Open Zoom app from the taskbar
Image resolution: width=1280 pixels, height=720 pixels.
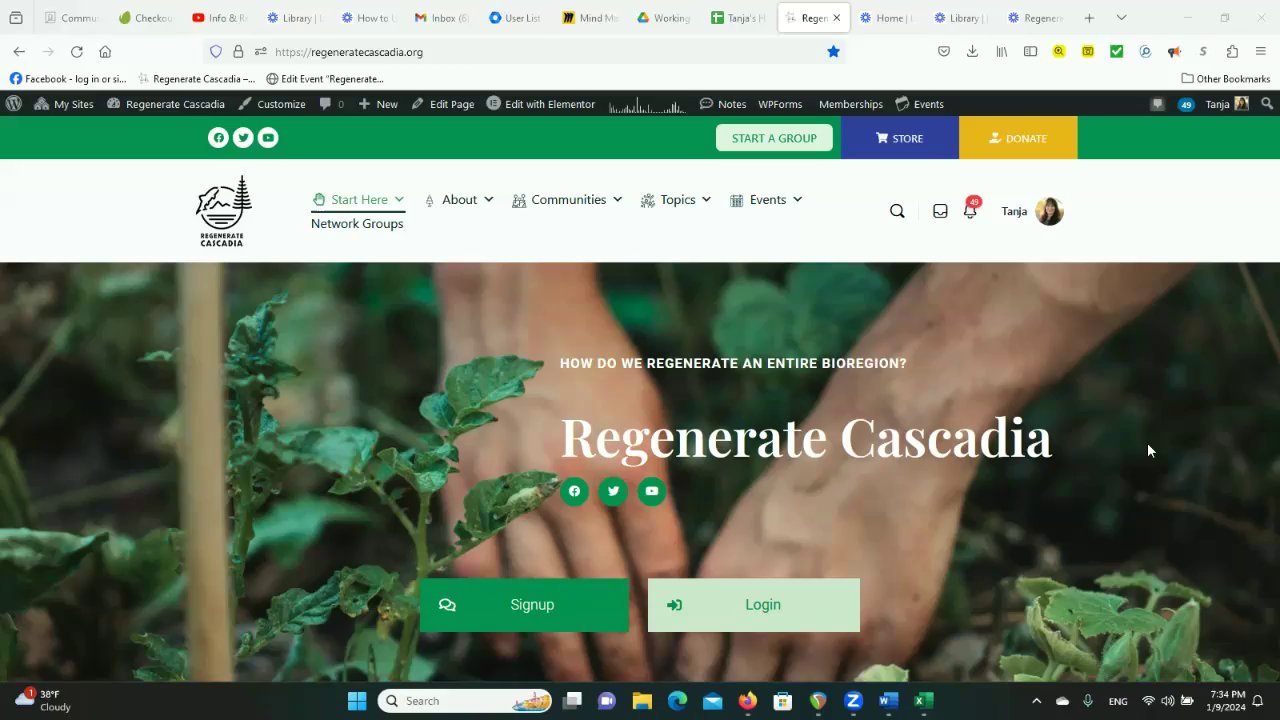853,701
